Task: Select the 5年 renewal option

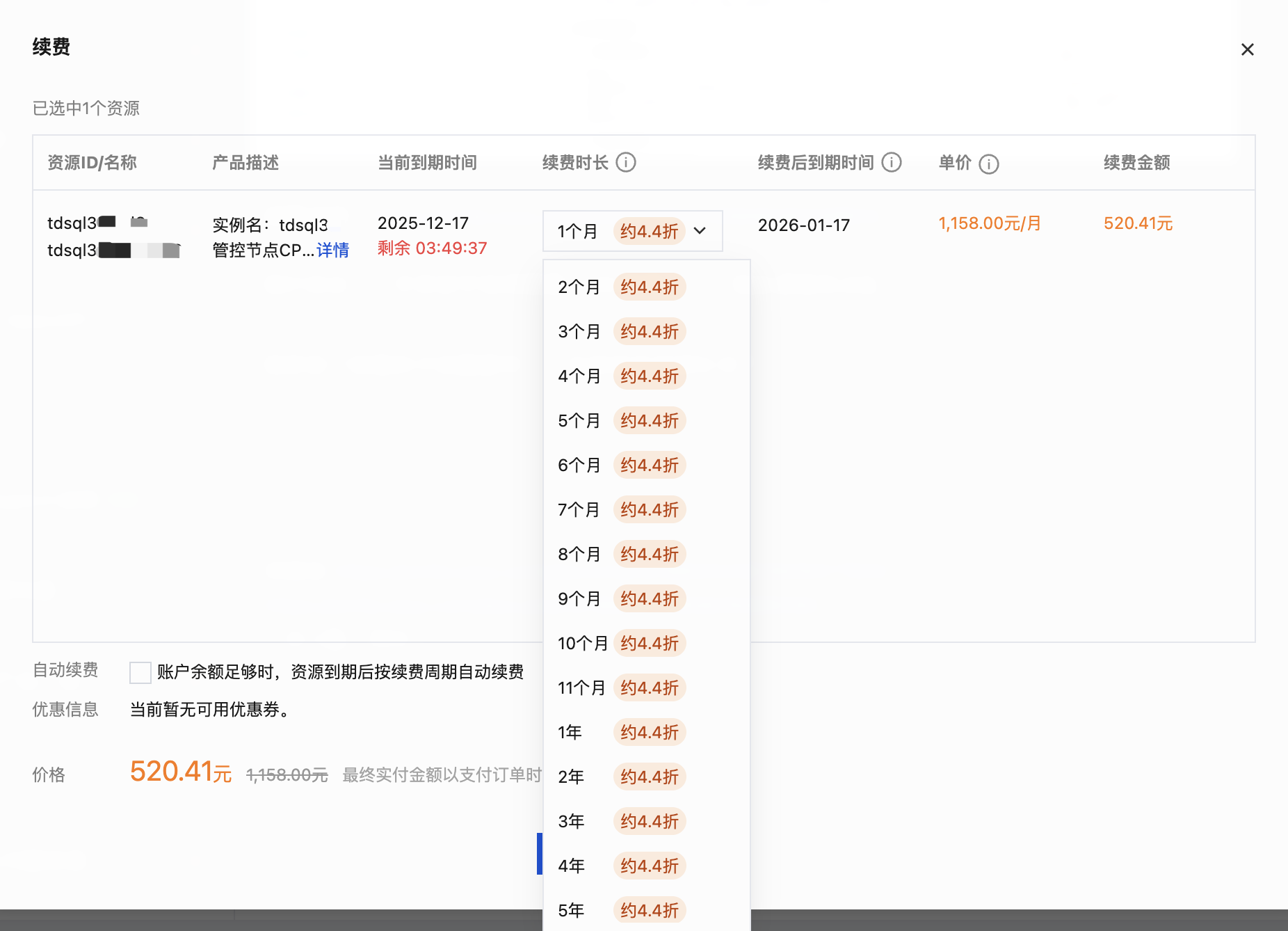Action: coord(571,911)
